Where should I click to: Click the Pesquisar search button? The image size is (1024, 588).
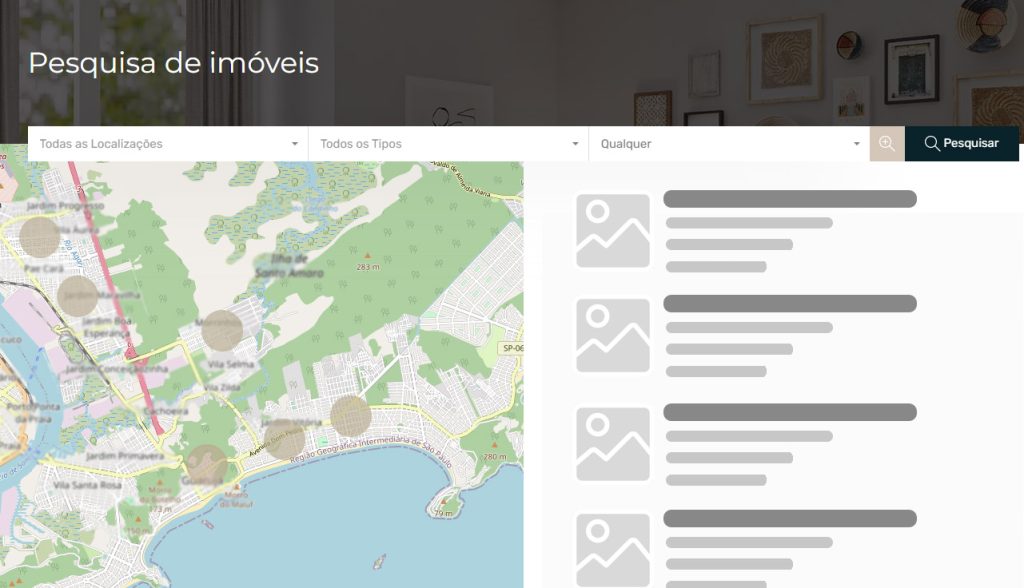tap(961, 144)
